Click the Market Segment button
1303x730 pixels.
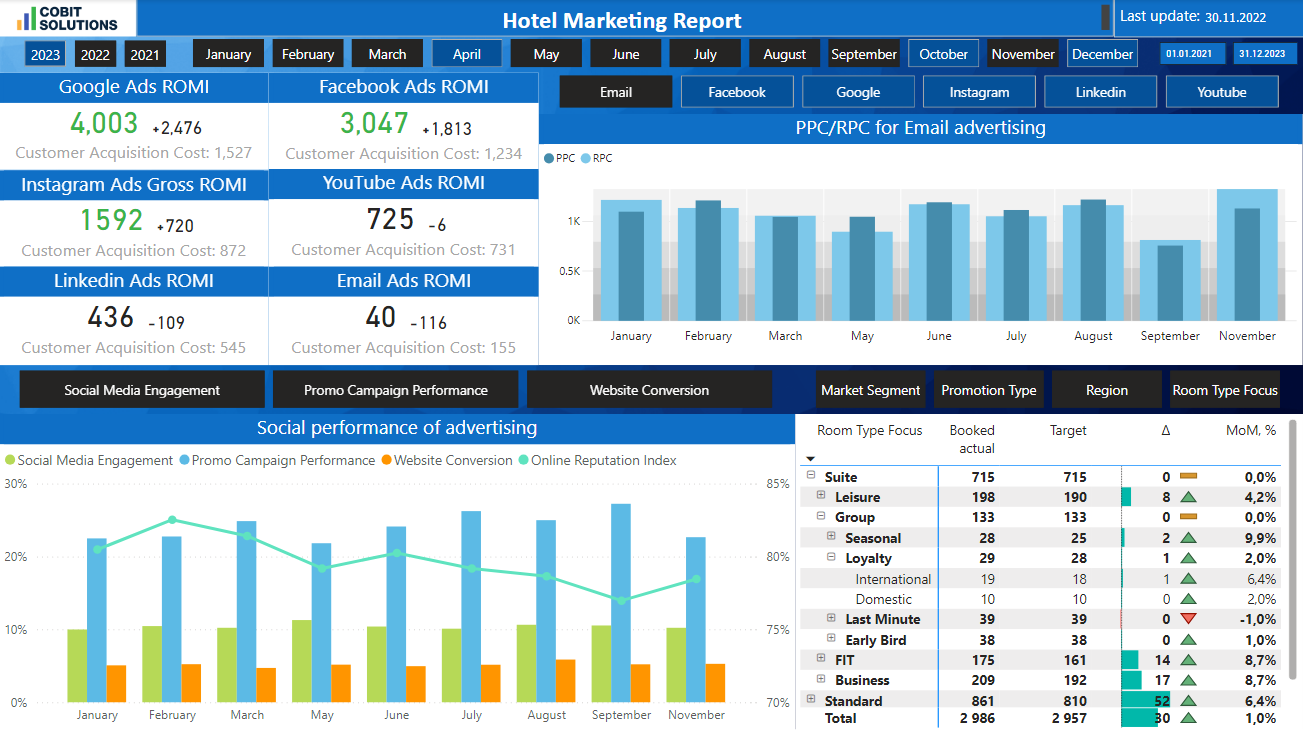tap(870, 389)
